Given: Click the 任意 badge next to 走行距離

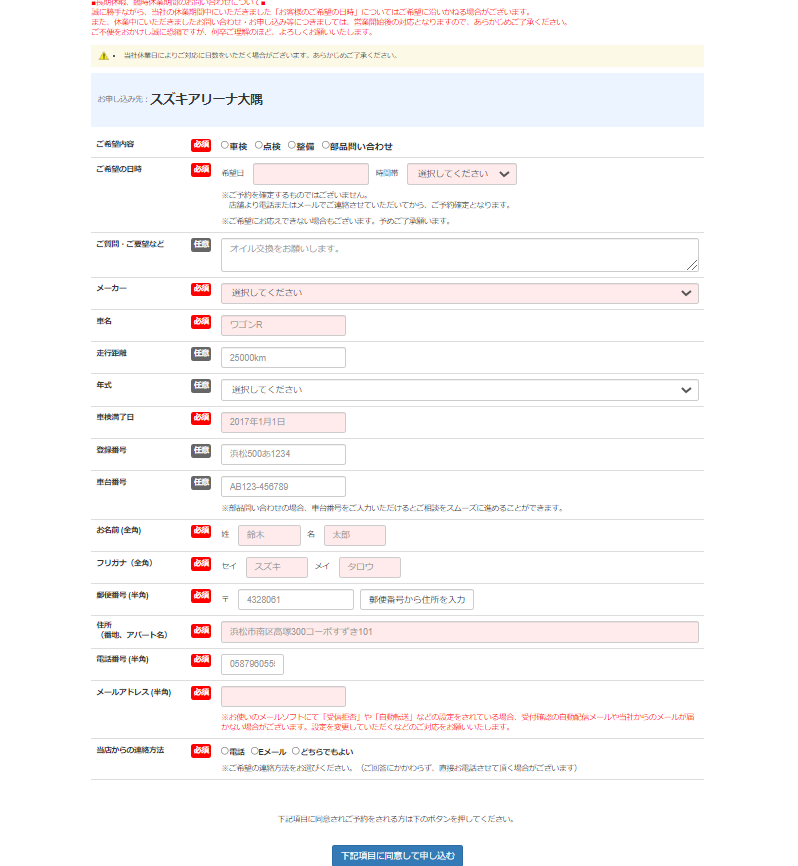Looking at the screenshot, I should coord(201,353).
